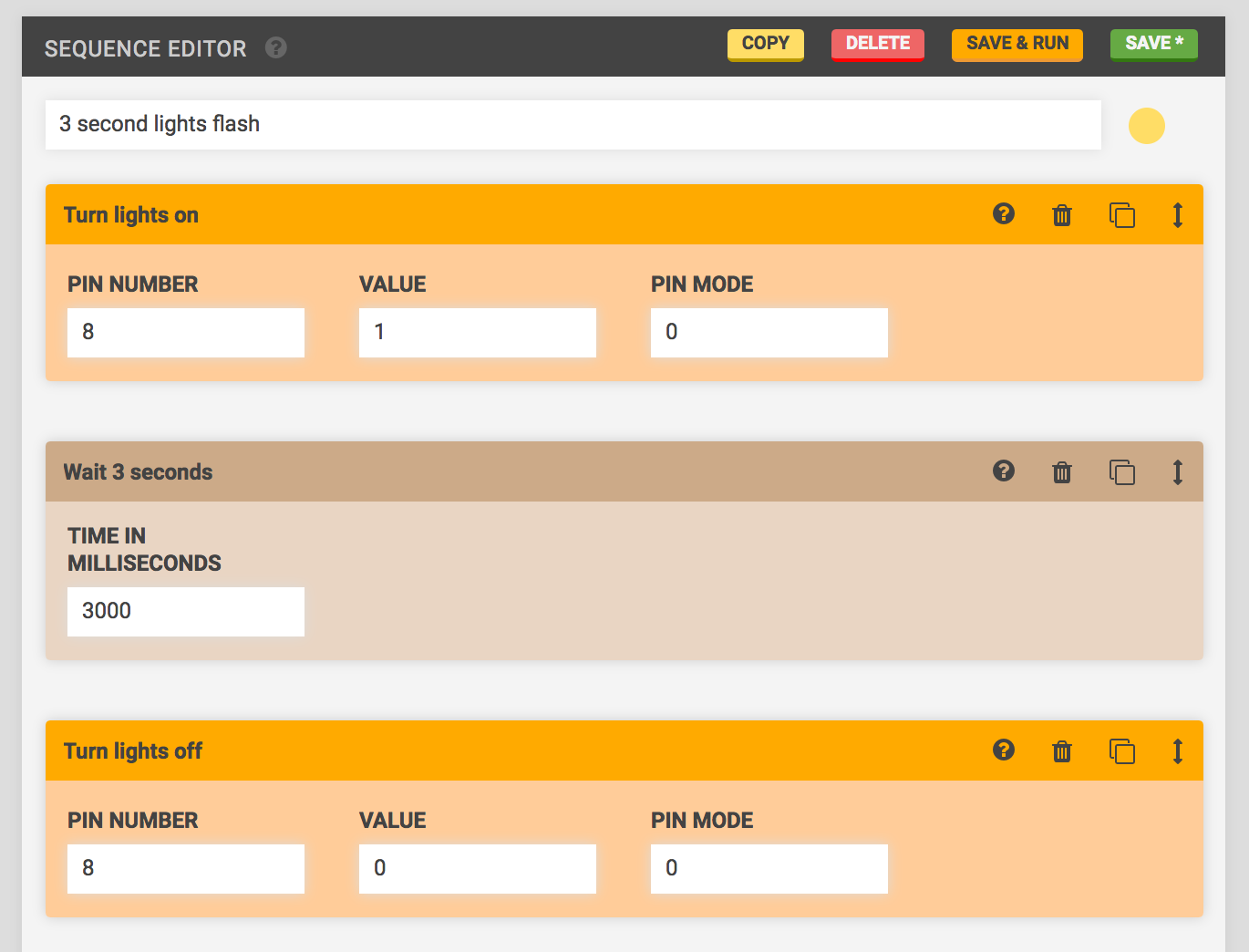Click the green SAVE button
The width and height of the screenshot is (1249, 952).
[x=1153, y=44]
